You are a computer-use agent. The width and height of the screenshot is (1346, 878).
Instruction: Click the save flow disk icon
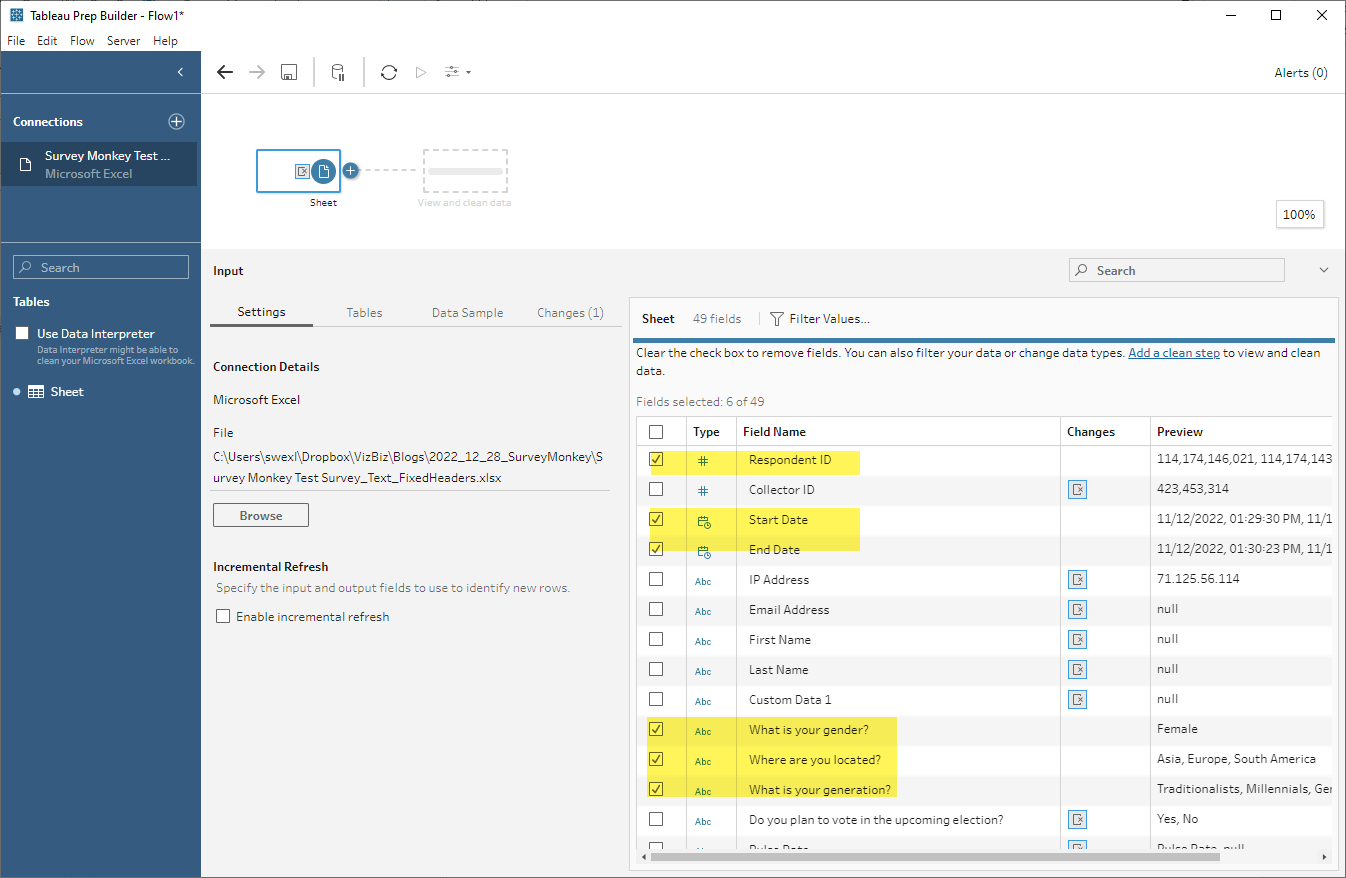[x=289, y=72]
